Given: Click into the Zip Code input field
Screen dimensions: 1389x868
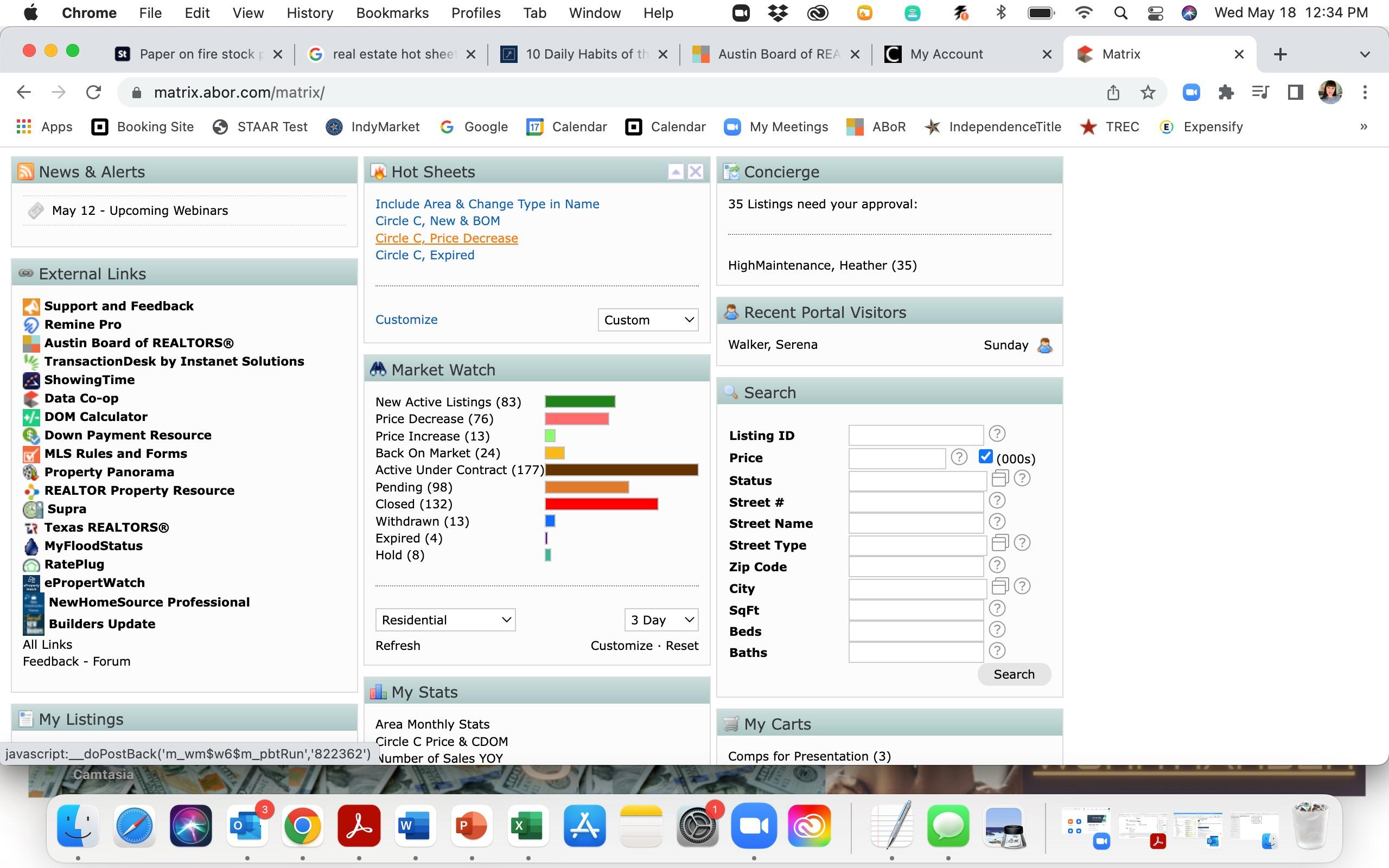Looking at the screenshot, I should coord(915,566).
